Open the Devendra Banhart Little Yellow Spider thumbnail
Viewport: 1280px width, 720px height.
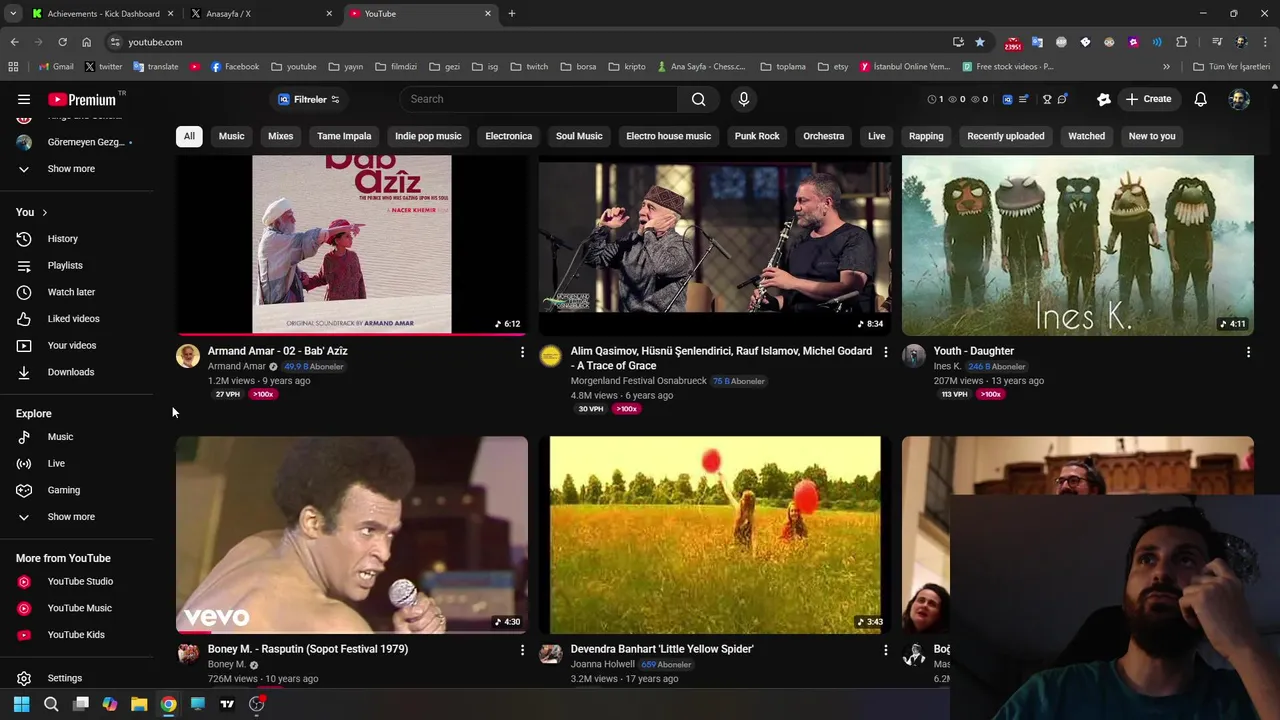coord(715,535)
